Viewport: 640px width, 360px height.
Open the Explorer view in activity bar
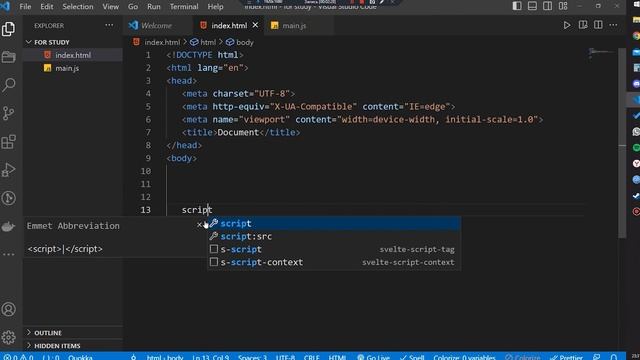[9, 29]
